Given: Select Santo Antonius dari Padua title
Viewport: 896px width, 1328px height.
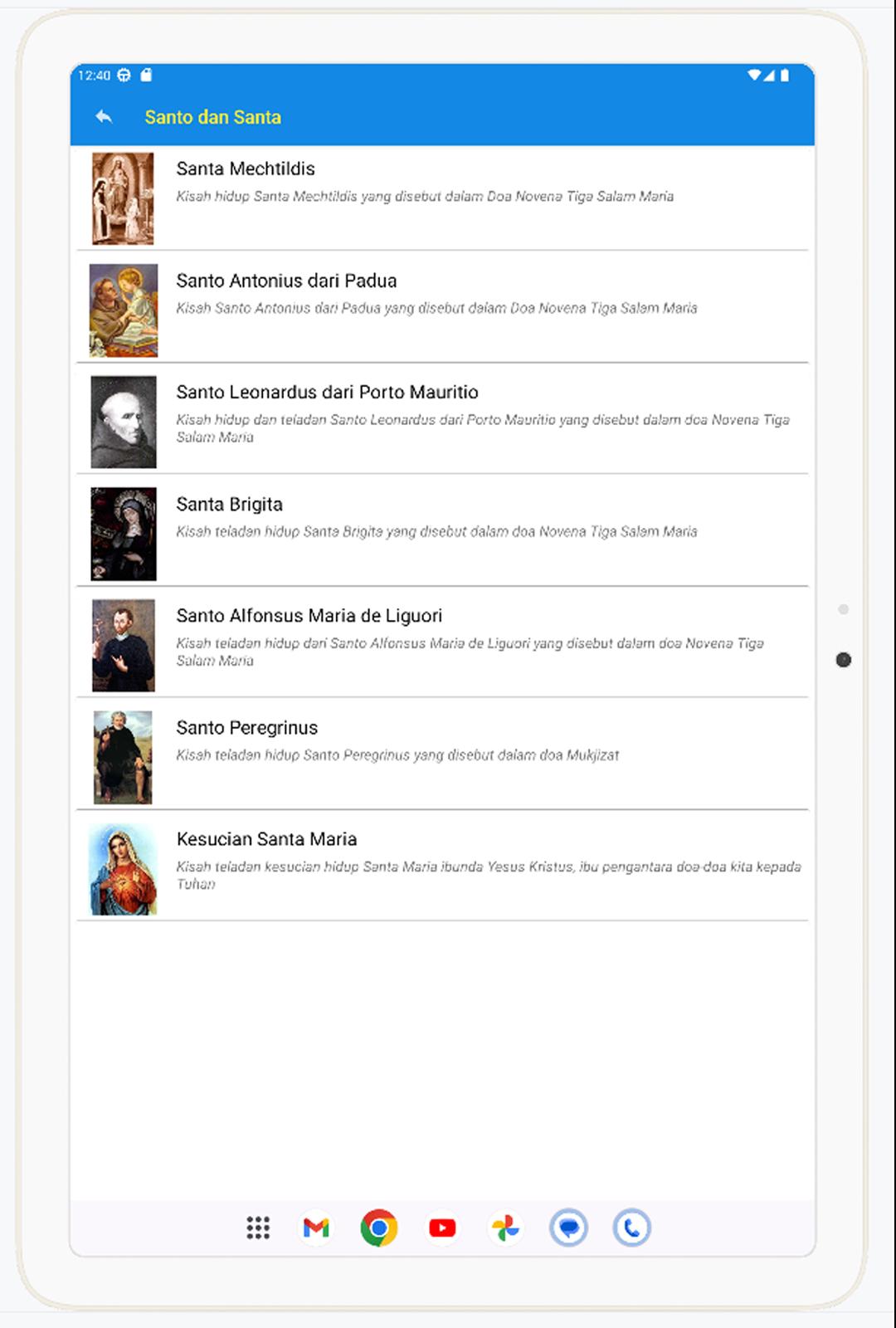Looking at the screenshot, I should 286,281.
